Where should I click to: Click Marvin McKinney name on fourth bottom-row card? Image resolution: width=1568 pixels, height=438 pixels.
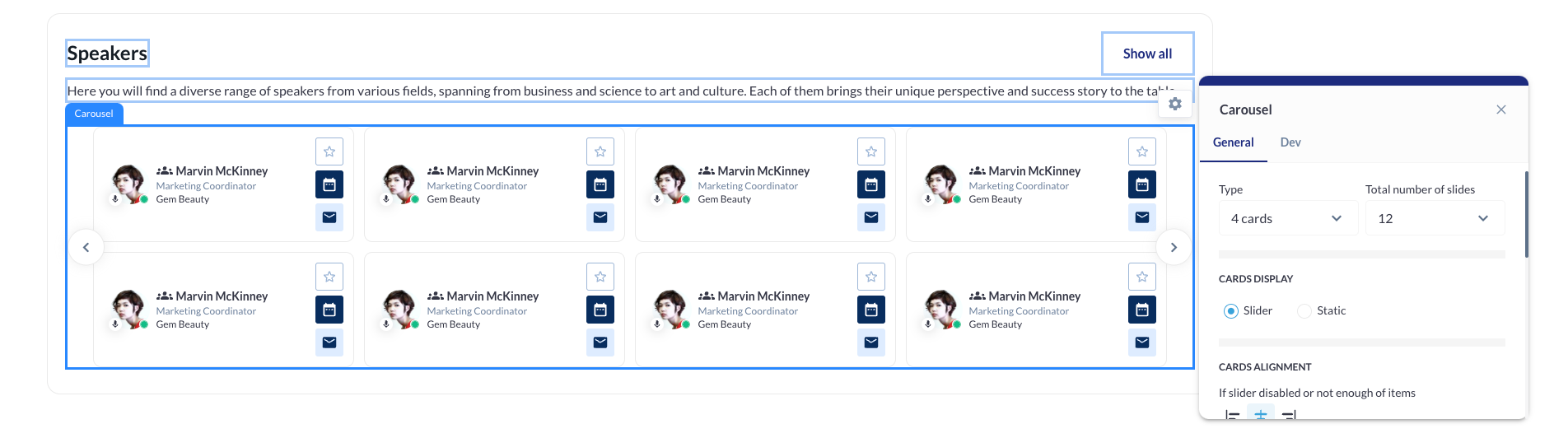(1034, 296)
